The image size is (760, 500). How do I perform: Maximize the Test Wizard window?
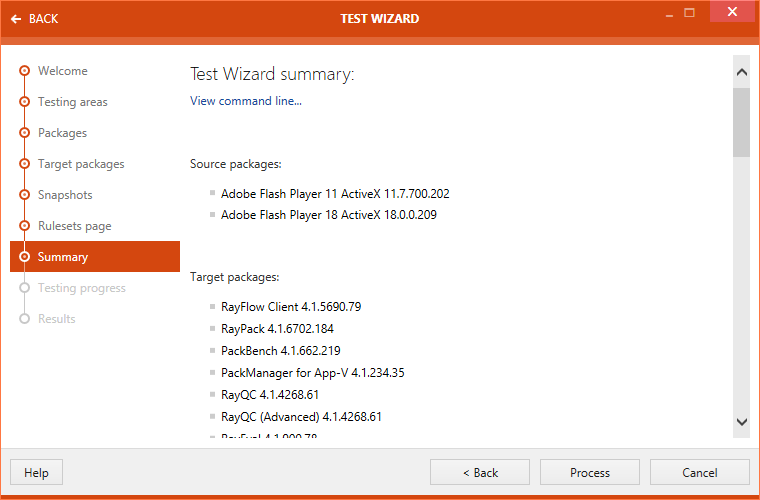click(x=689, y=13)
